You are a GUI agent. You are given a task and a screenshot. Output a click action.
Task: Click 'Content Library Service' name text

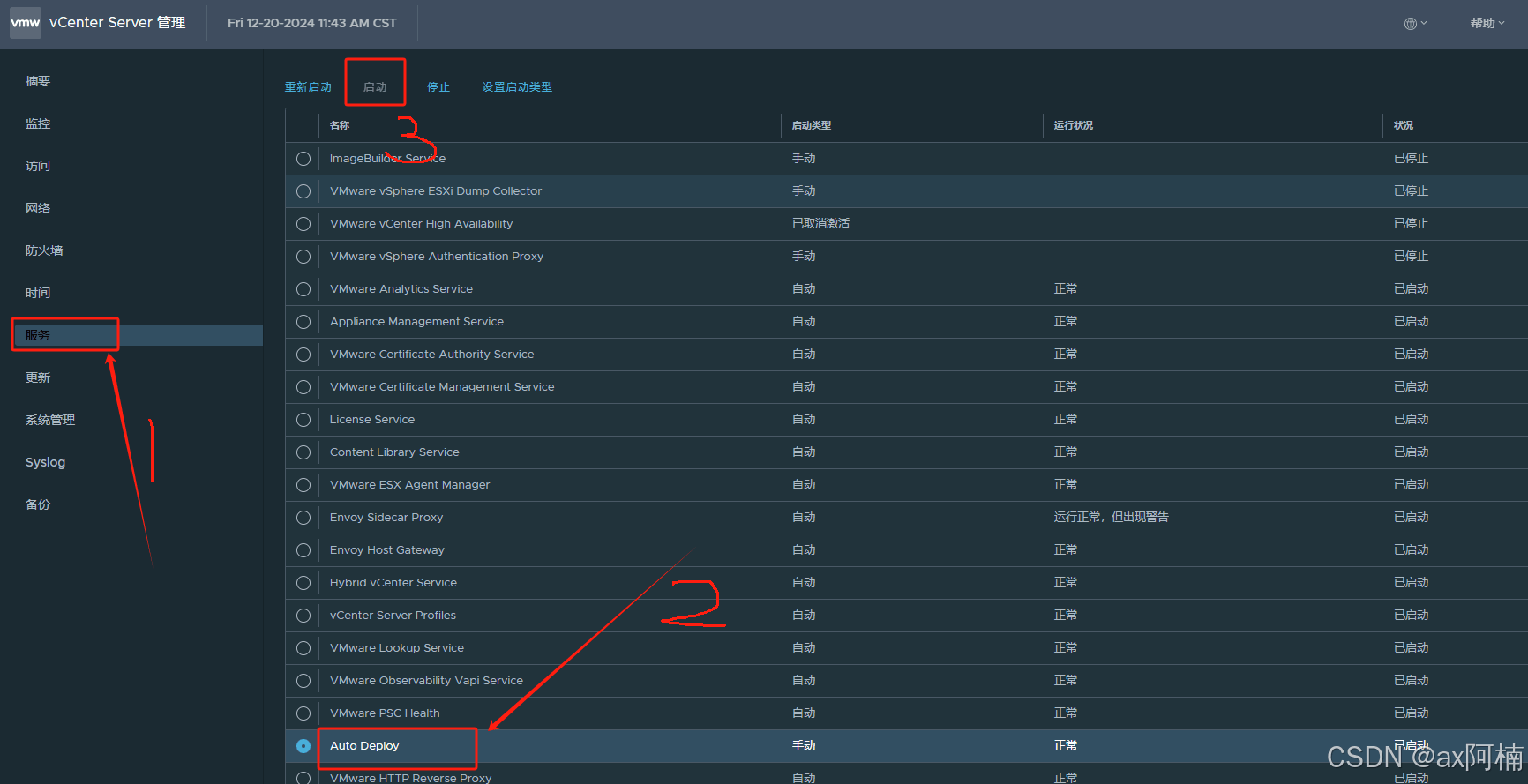[394, 452]
